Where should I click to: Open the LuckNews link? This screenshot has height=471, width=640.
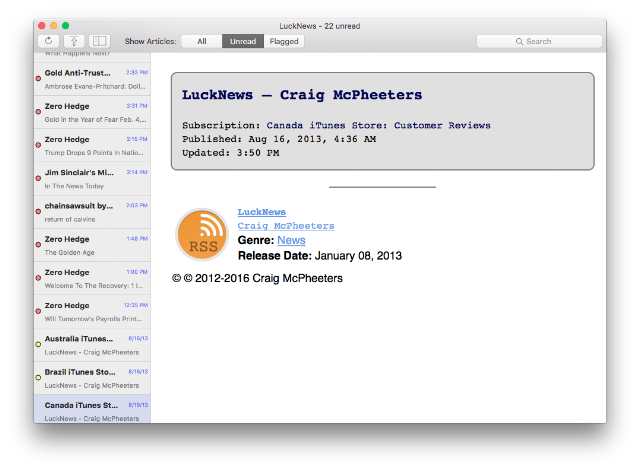click(x=262, y=212)
